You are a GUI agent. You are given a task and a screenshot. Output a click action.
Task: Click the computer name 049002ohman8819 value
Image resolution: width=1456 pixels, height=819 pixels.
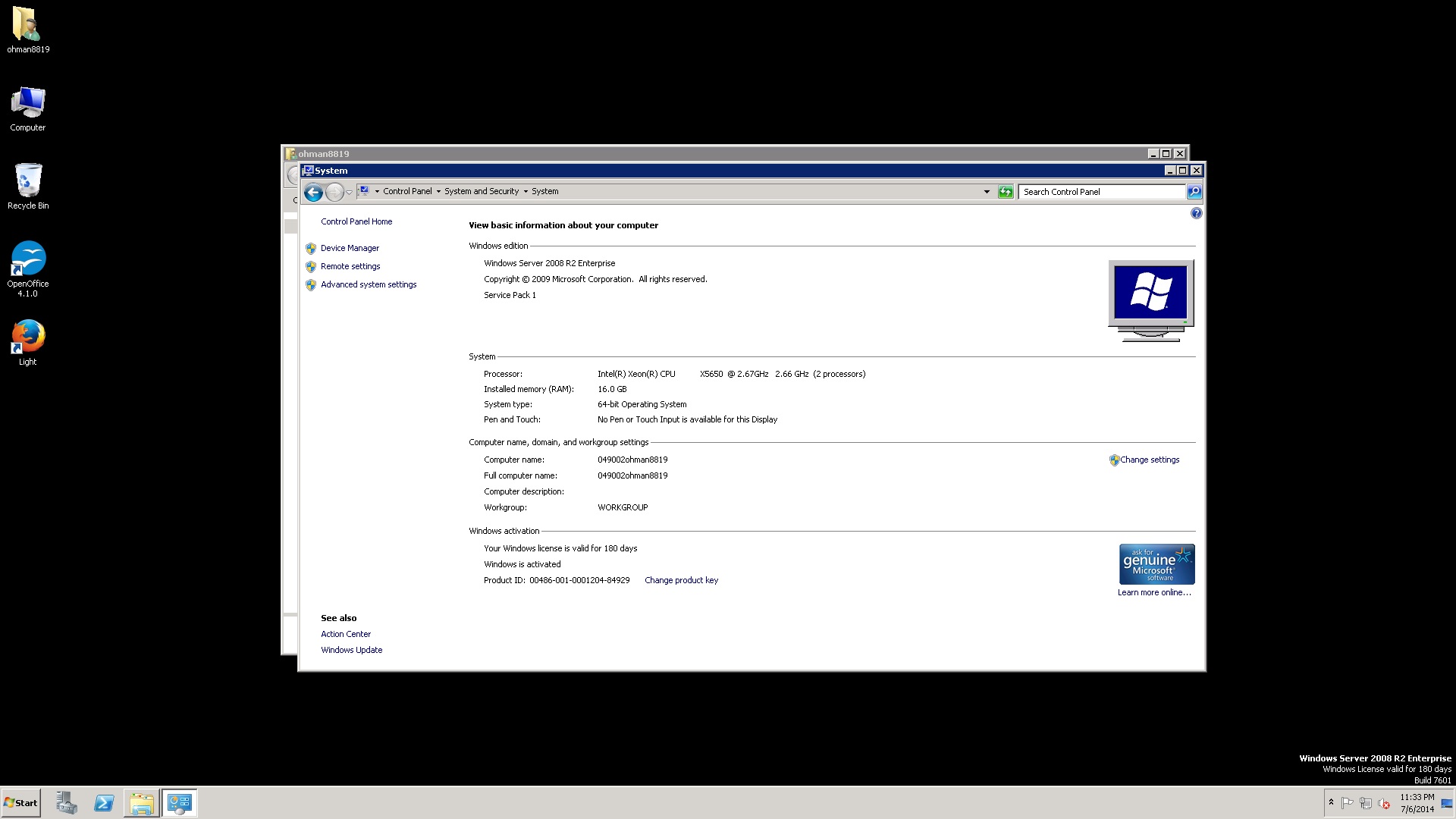[632, 460]
